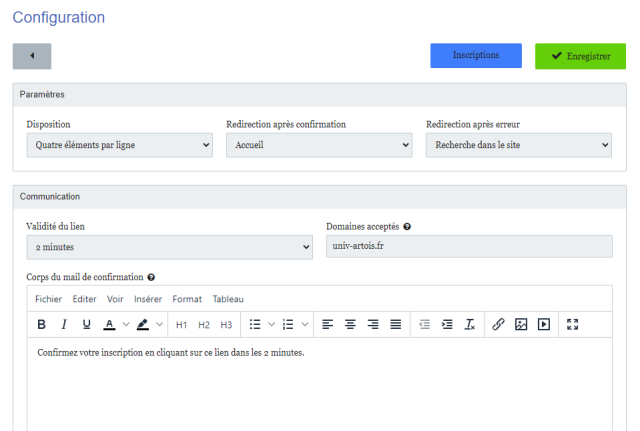Apply Heading 1 style
This screenshot has width=640, height=431.
tap(181, 325)
